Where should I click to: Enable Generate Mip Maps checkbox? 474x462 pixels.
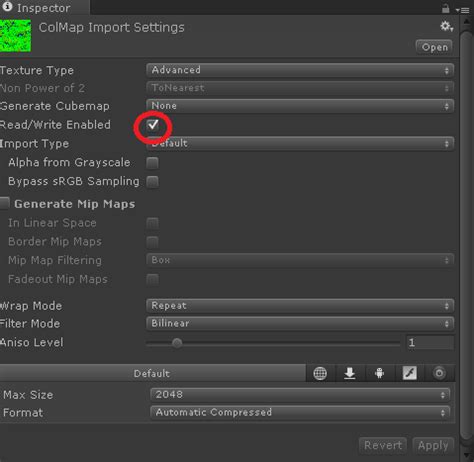pos(5,203)
